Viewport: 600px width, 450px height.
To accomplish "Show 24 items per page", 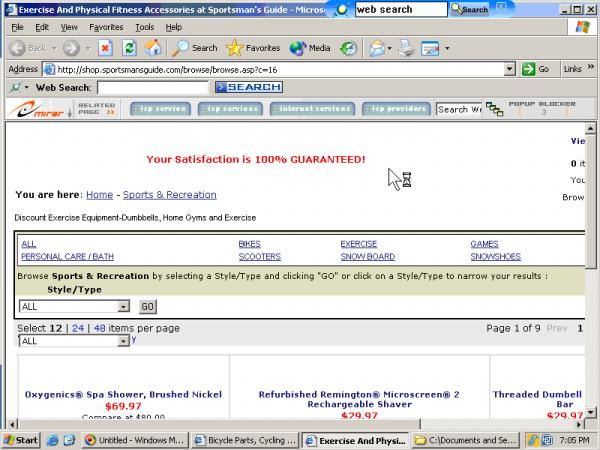I will (x=78, y=328).
